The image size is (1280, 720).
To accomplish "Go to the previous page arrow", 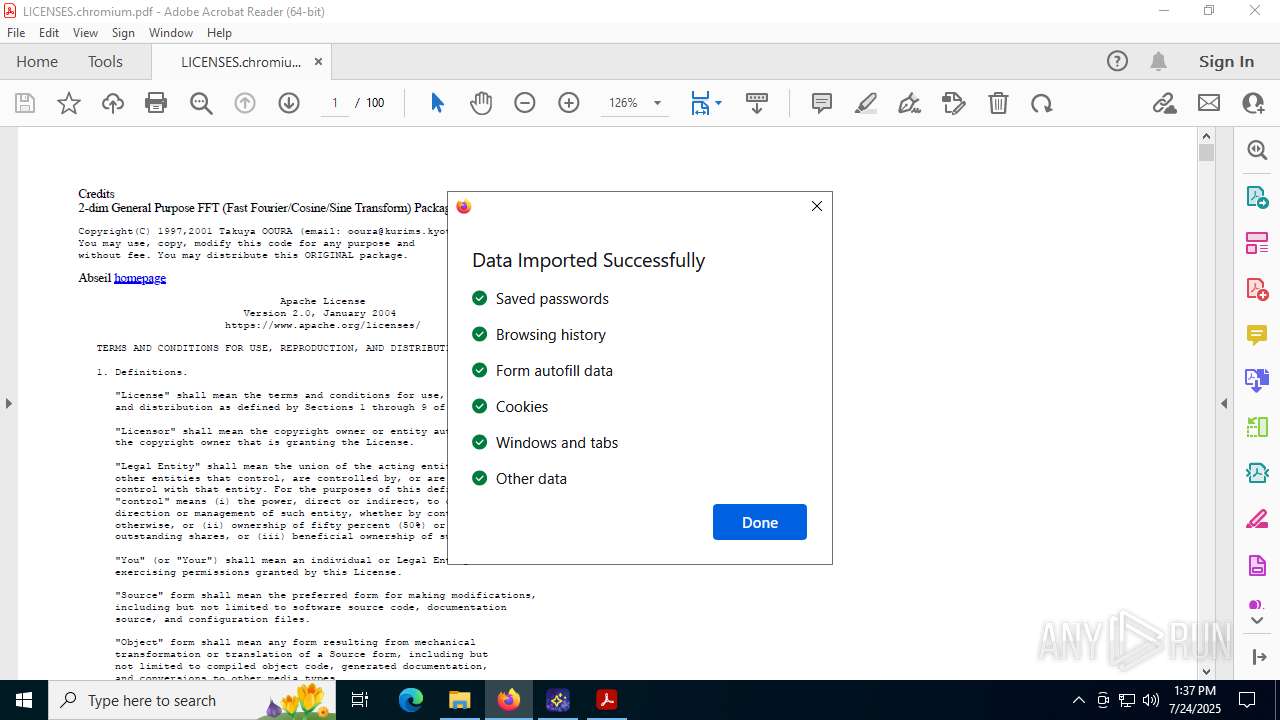I will [245, 103].
